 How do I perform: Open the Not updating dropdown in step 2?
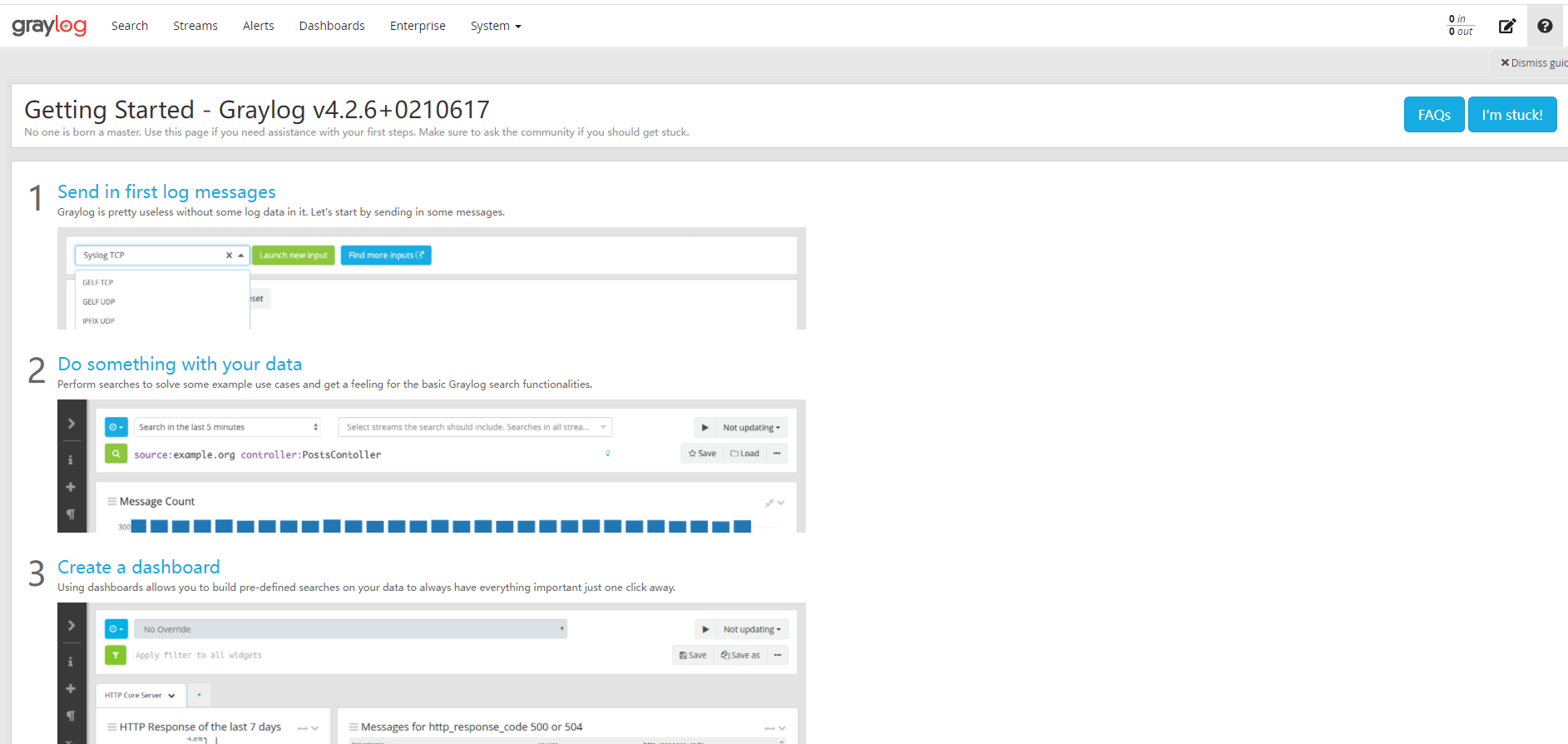click(x=752, y=428)
